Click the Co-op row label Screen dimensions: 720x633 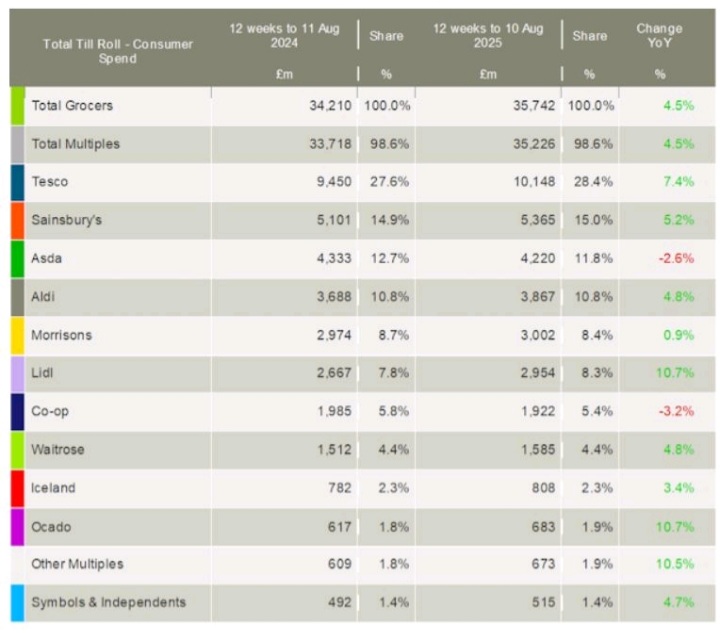click(x=51, y=411)
